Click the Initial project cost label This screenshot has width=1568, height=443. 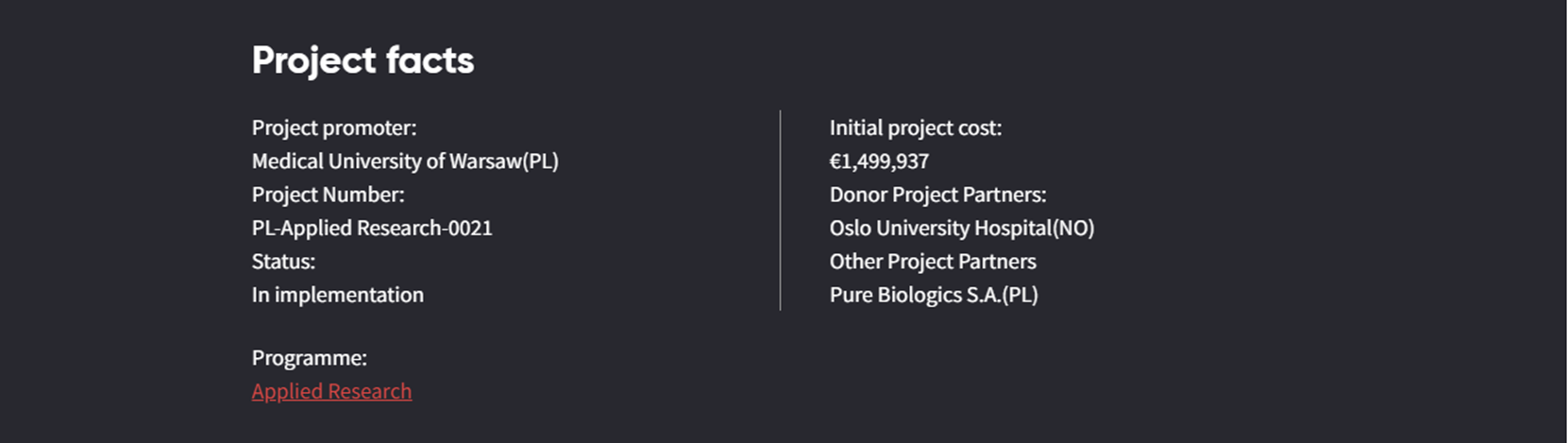916,128
